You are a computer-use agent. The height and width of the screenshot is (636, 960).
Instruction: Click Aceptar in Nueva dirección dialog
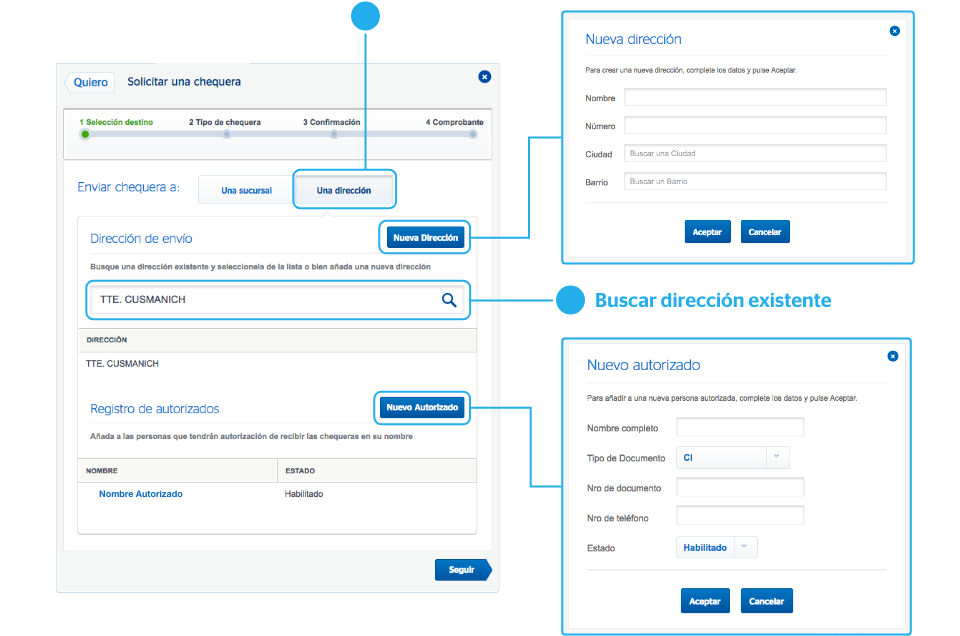click(x=707, y=232)
